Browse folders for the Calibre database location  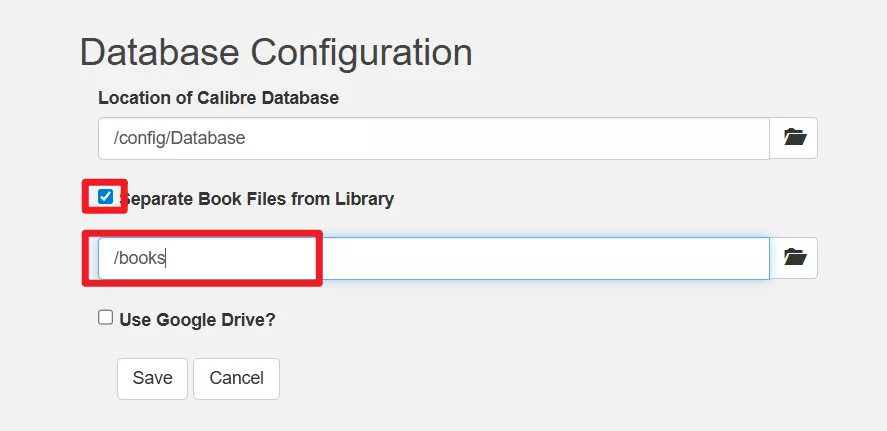click(x=794, y=138)
